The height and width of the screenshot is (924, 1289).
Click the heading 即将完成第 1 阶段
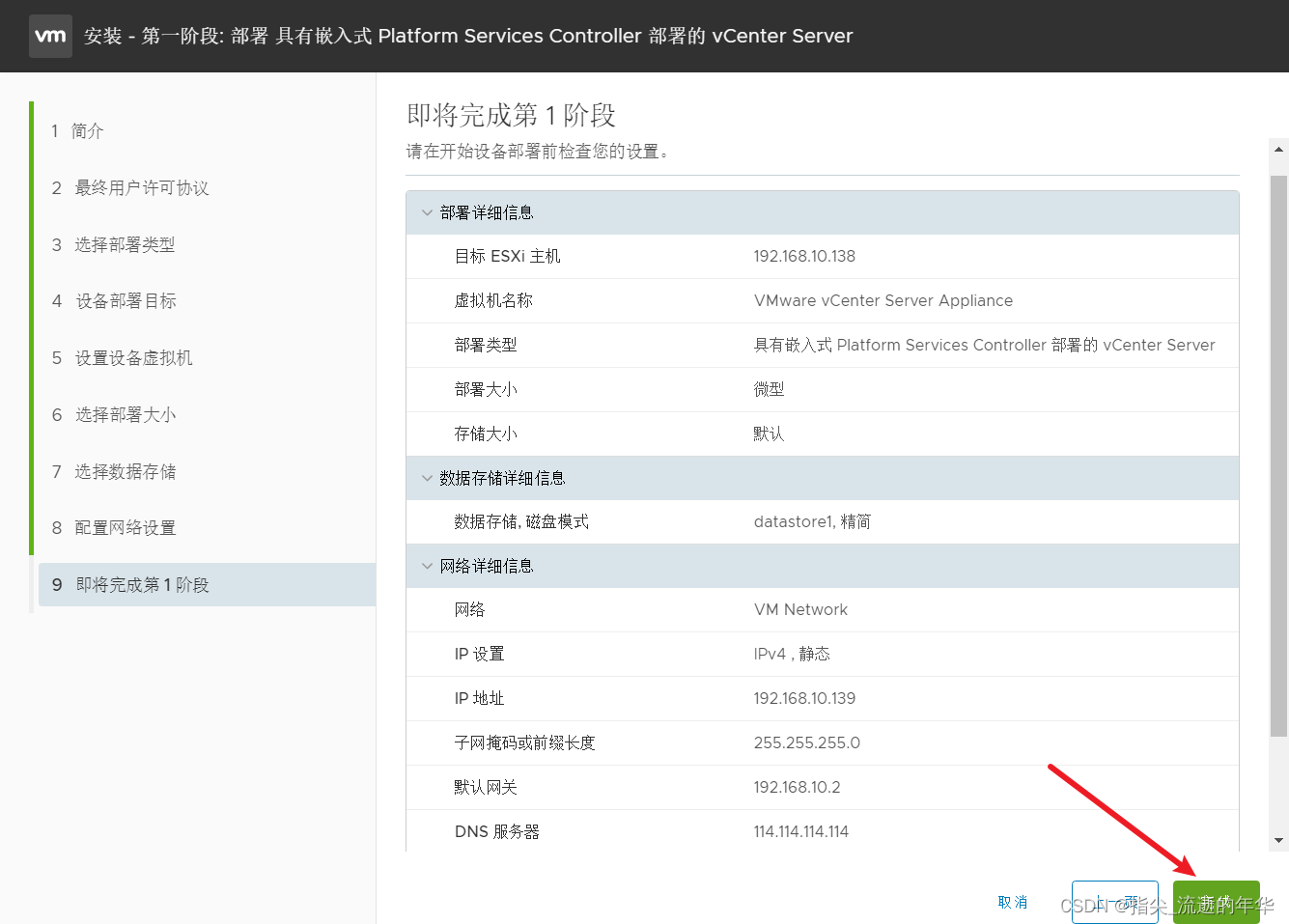click(x=511, y=115)
